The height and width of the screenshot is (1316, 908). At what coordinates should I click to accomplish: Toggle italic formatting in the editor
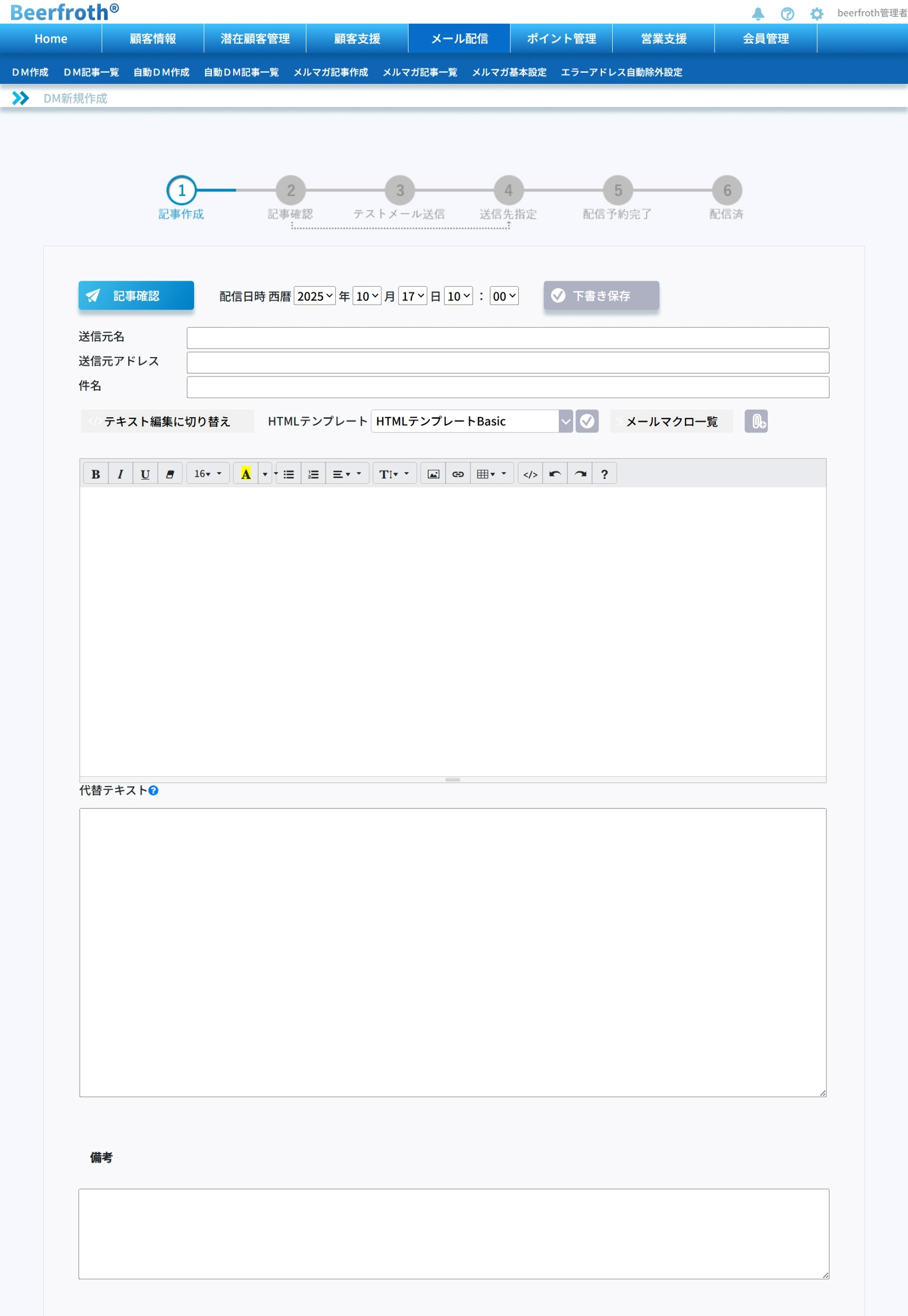point(120,474)
